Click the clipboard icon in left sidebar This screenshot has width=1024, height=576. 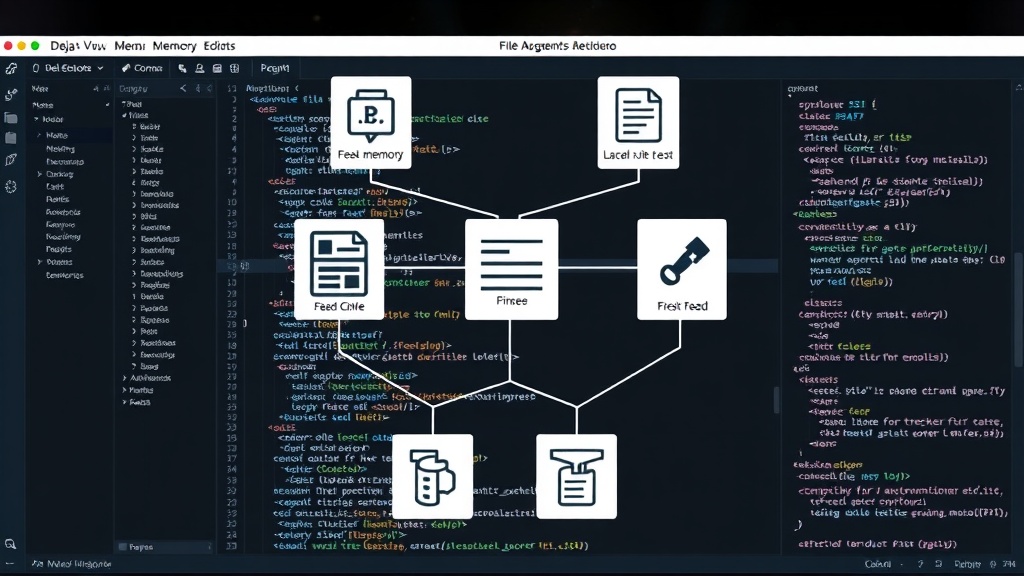(x=11, y=138)
